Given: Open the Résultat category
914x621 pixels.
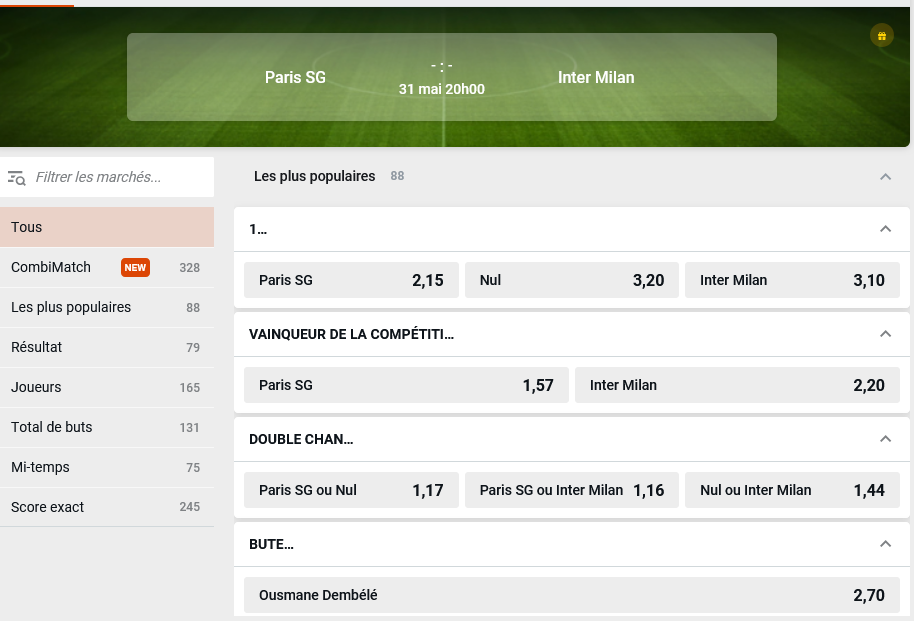Looking at the screenshot, I should click(107, 347).
